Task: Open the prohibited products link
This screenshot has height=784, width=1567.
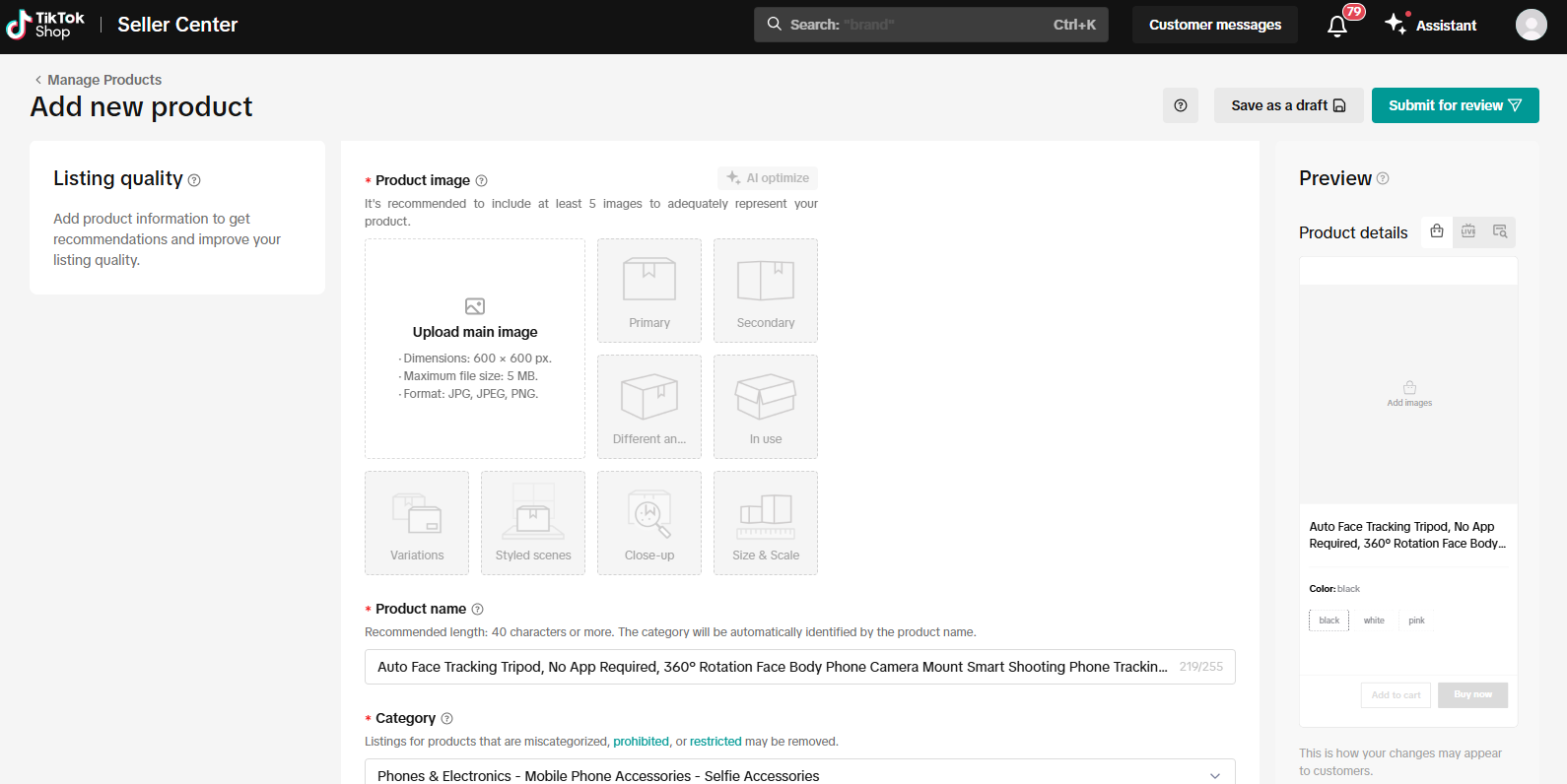Action: point(641,742)
